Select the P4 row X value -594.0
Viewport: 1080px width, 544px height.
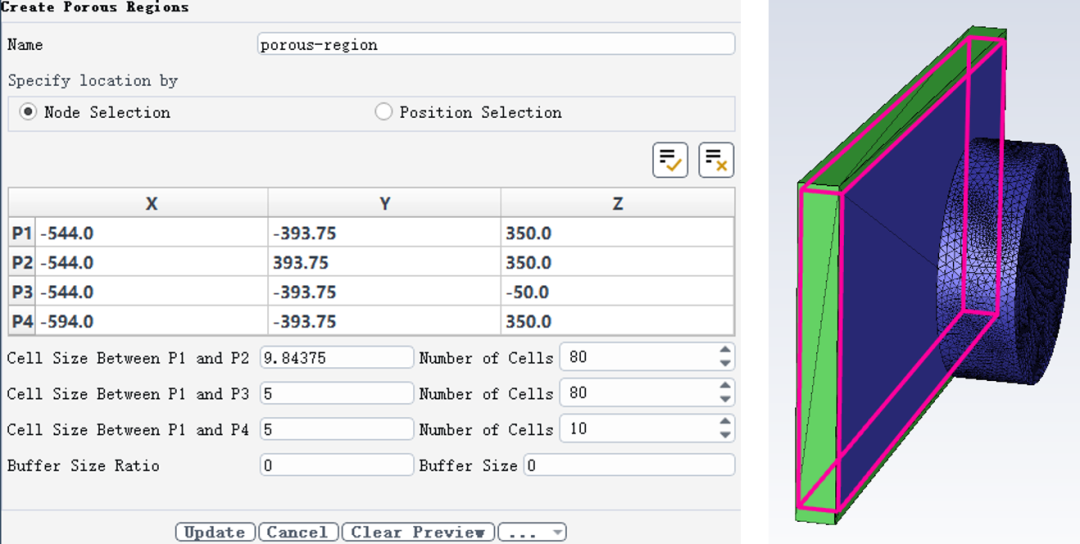coord(151,322)
